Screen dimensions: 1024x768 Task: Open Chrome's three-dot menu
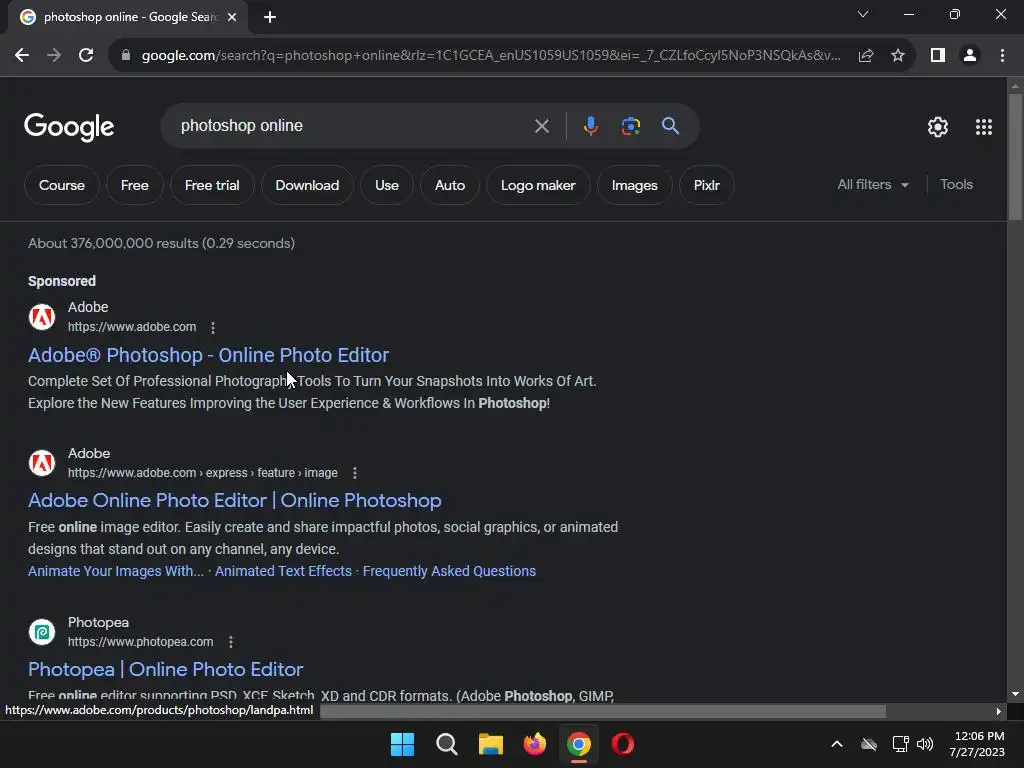(1002, 56)
